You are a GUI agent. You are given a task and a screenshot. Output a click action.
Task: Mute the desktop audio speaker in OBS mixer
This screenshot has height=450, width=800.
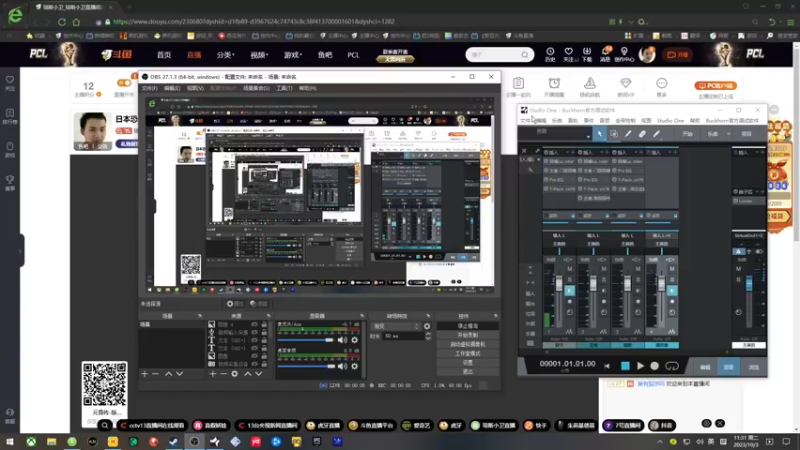pos(342,366)
